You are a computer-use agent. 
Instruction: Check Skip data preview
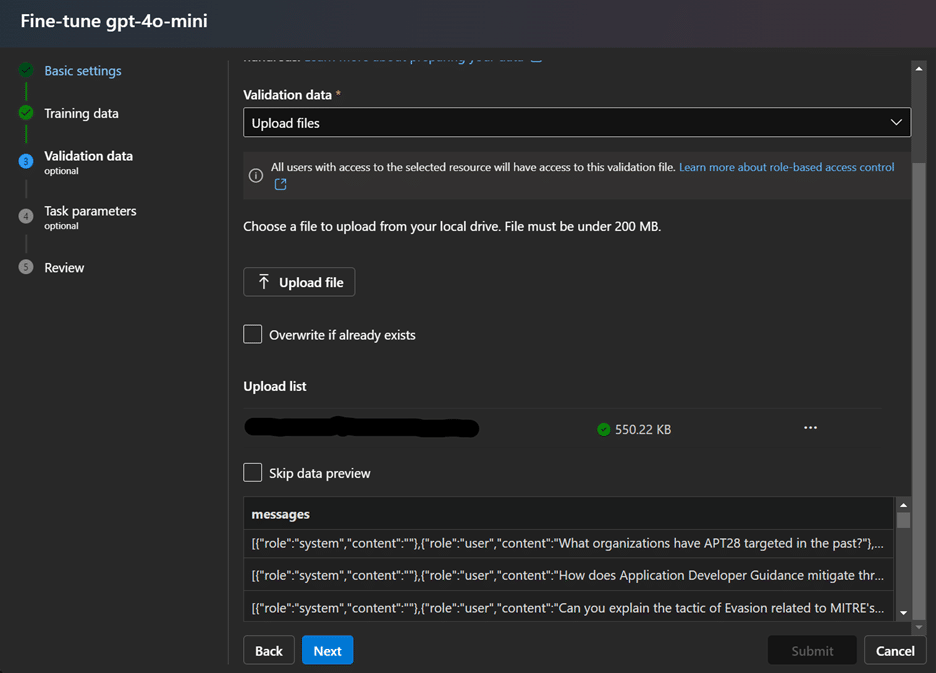252,472
